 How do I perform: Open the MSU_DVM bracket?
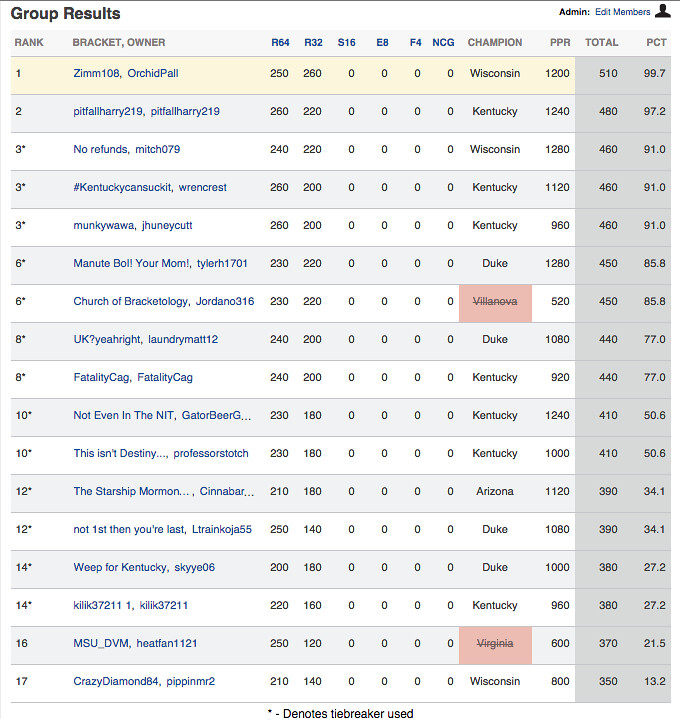click(x=101, y=643)
